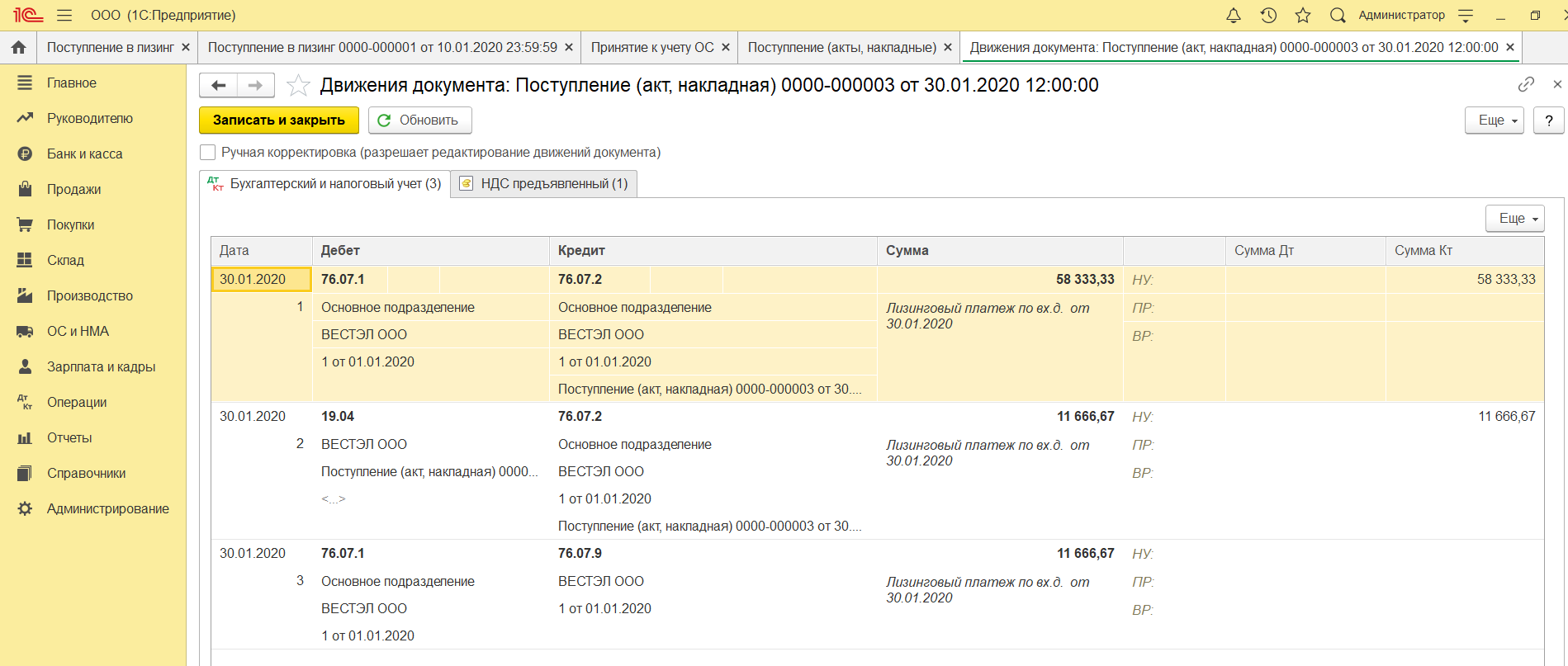The image size is (1568, 666).
Task: Expand the table Еще dropdown
Action: coord(1514,219)
